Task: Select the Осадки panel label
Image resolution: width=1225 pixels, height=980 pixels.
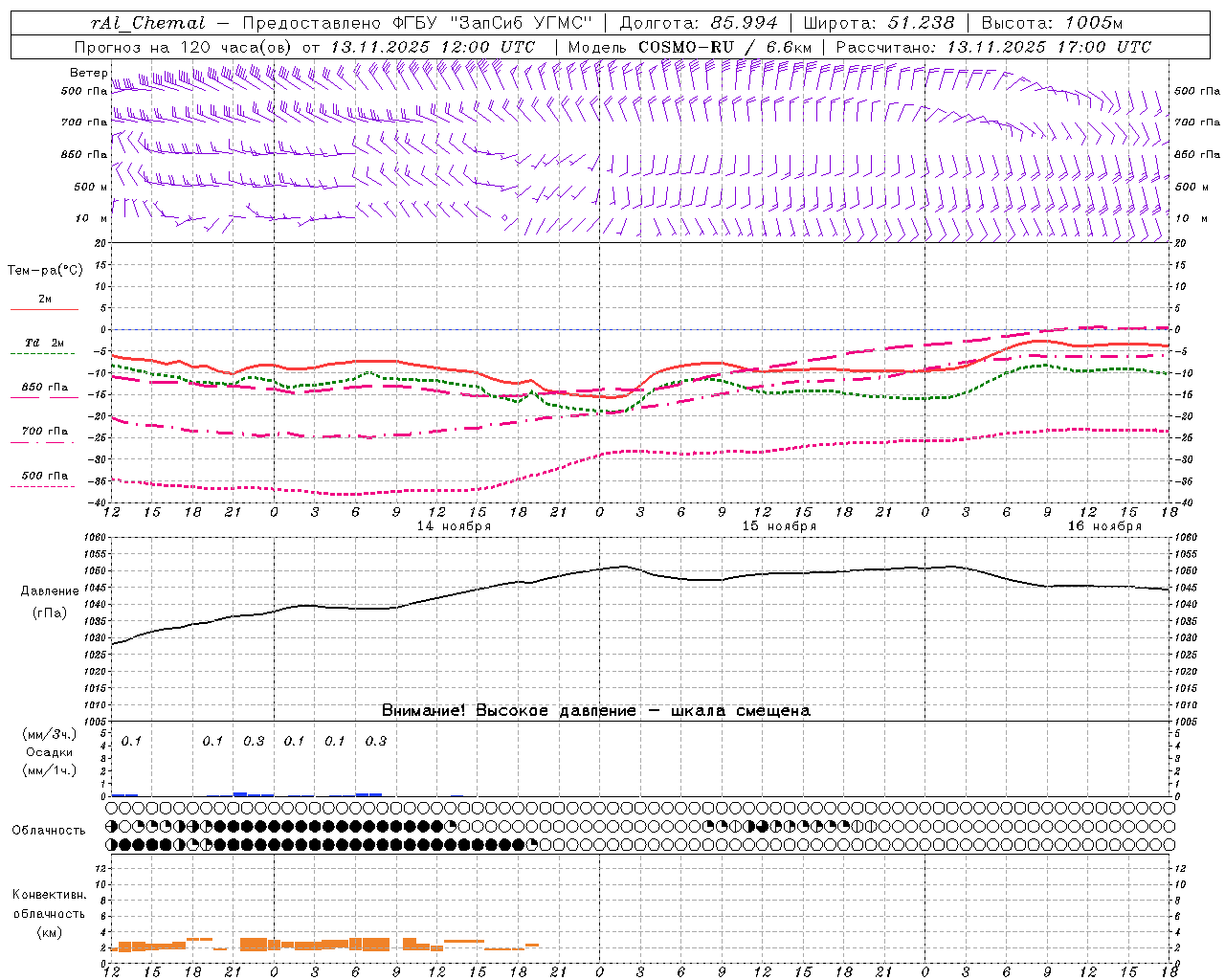Action: coord(50,752)
